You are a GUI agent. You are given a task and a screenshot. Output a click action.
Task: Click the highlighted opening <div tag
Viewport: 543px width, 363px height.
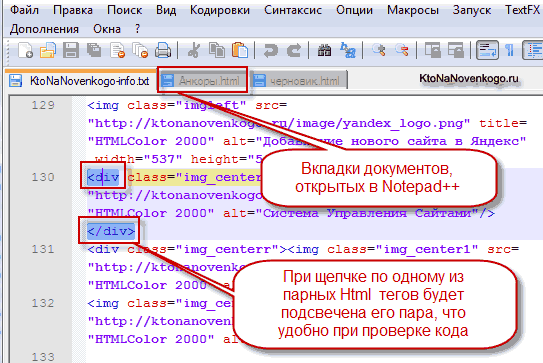coord(103,177)
